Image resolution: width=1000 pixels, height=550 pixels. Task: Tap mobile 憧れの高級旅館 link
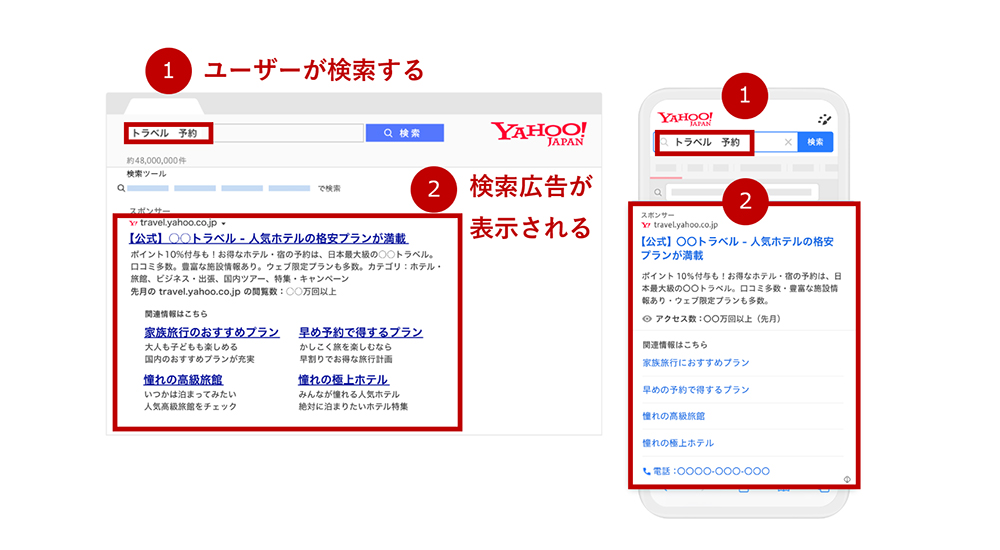click(x=673, y=416)
